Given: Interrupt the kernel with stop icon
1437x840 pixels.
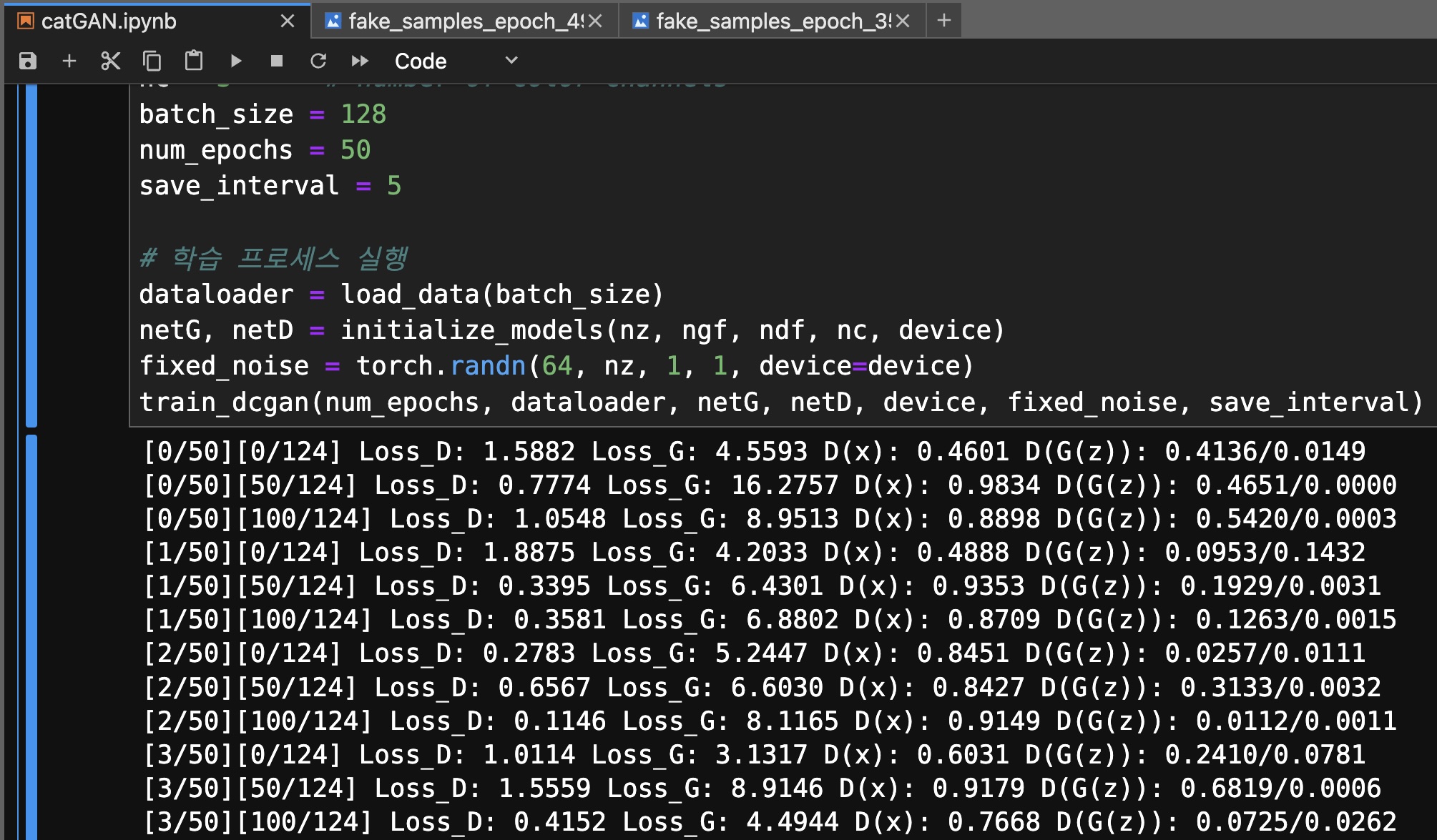Looking at the screenshot, I should pyautogui.click(x=277, y=61).
